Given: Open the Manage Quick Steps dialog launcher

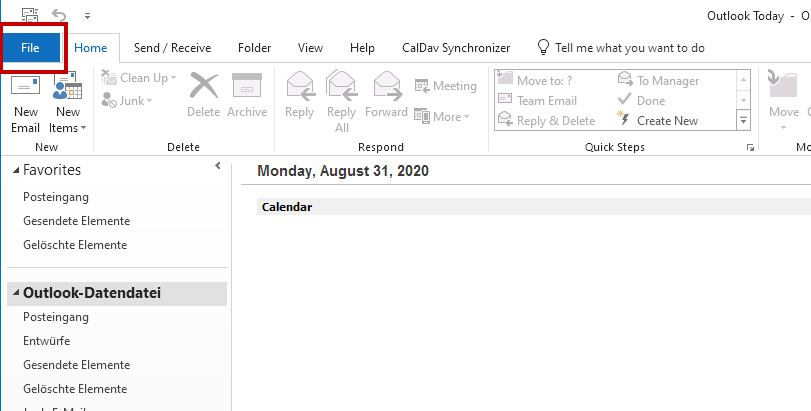Looking at the screenshot, I should pyautogui.click(x=750, y=148).
